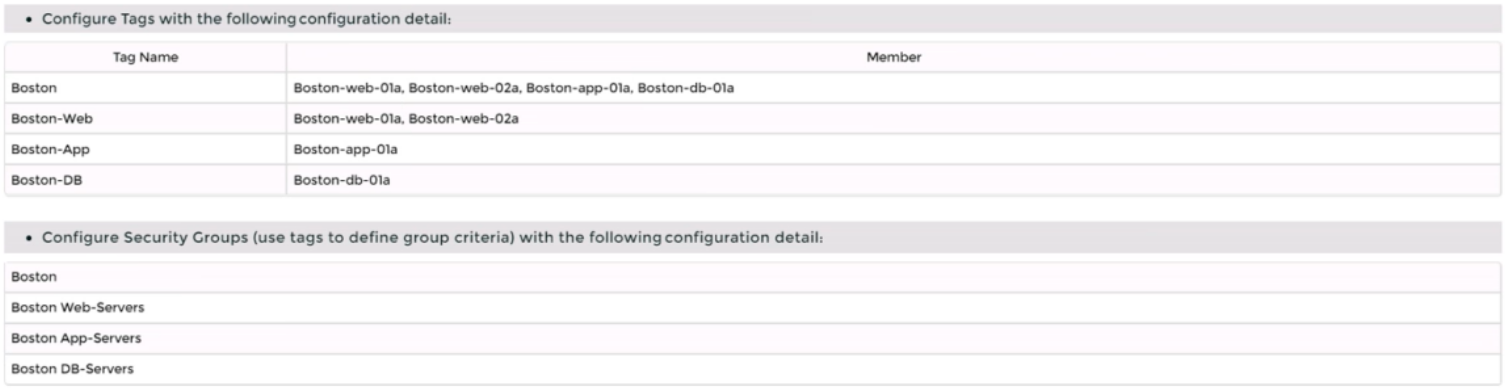Select the Boston DB-Servers security group row
The width and height of the screenshot is (1507, 388).
pyautogui.click(x=753, y=369)
